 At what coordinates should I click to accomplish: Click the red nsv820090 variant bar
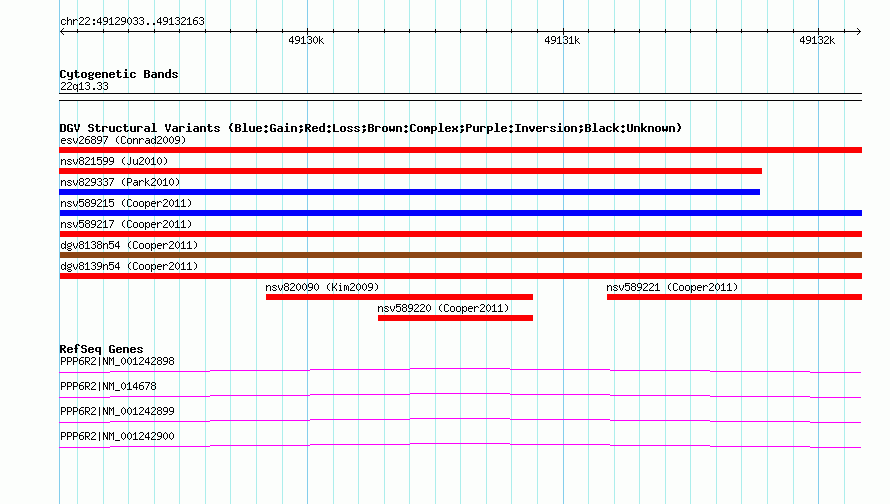pos(399,297)
